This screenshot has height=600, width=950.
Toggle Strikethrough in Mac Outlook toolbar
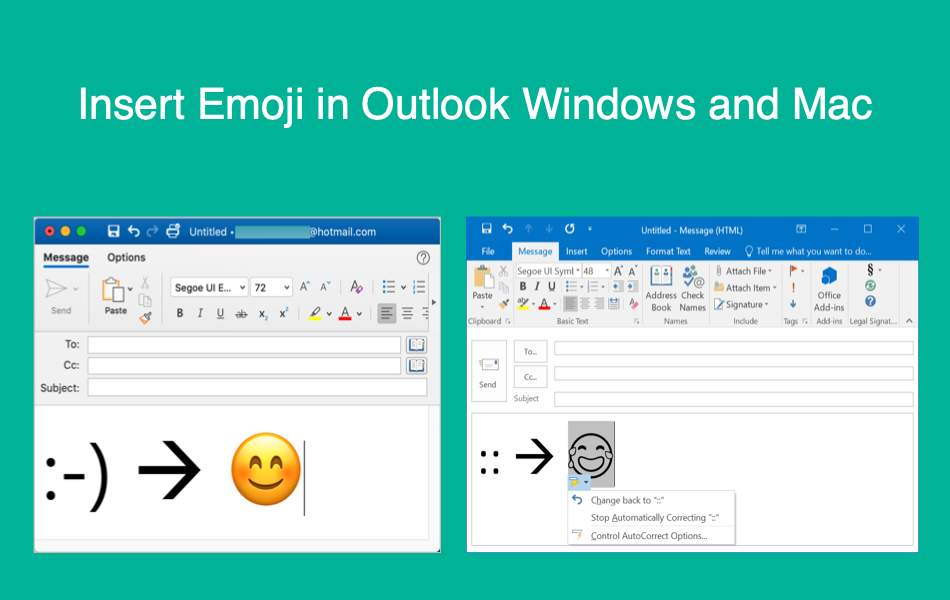point(241,313)
